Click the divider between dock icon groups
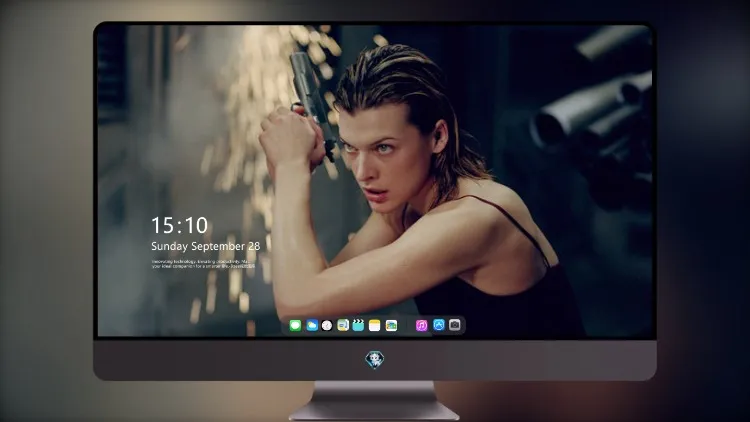750x422 pixels. [x=407, y=325]
